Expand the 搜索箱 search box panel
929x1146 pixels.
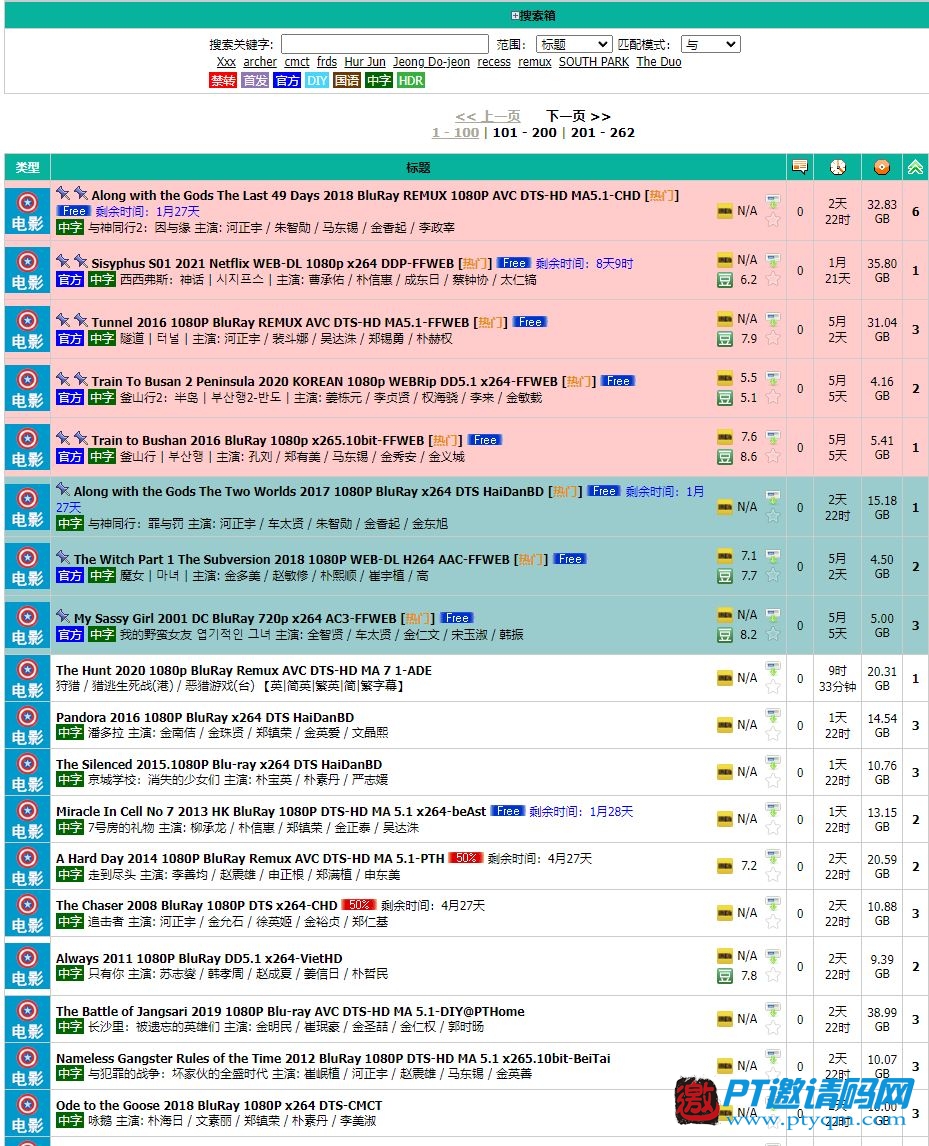(515, 15)
